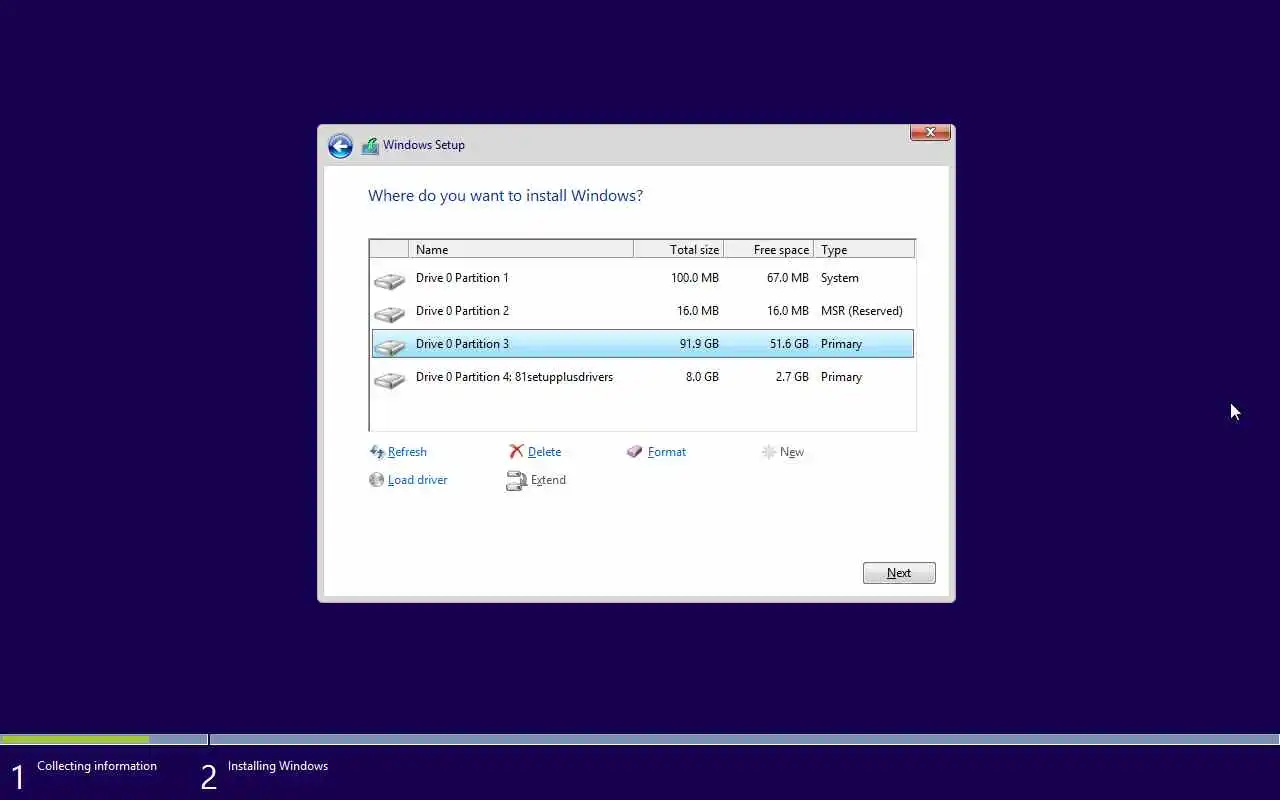The height and width of the screenshot is (800, 1280).
Task: Click the Windows Setup title icon
Action: [370, 146]
